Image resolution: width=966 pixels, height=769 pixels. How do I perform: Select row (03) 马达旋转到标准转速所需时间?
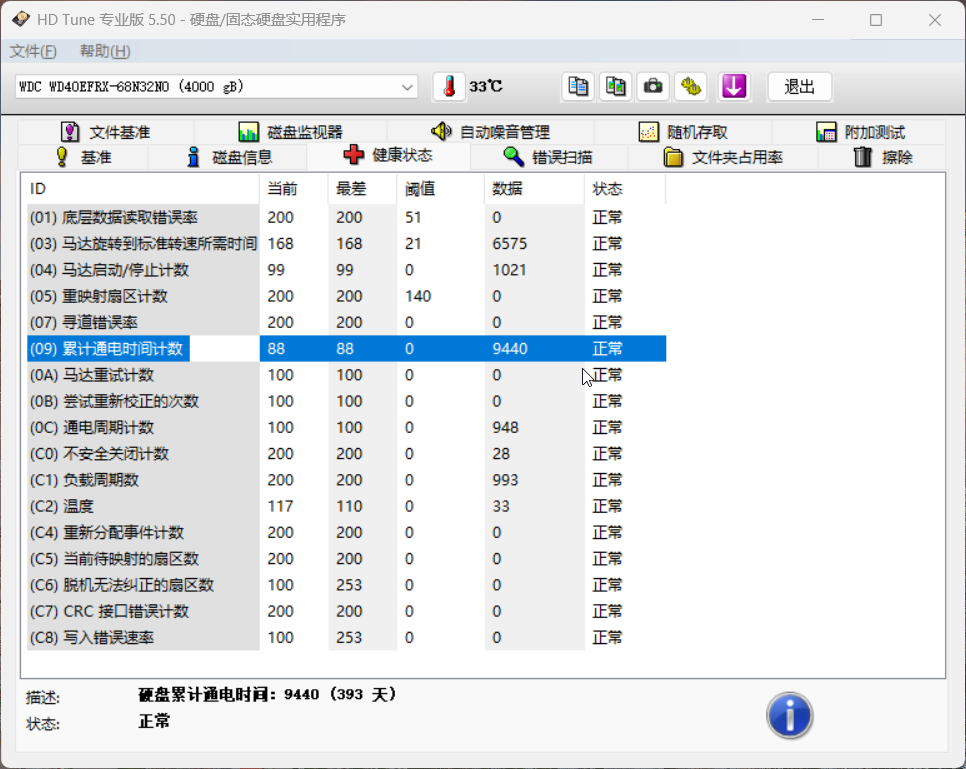(x=347, y=243)
